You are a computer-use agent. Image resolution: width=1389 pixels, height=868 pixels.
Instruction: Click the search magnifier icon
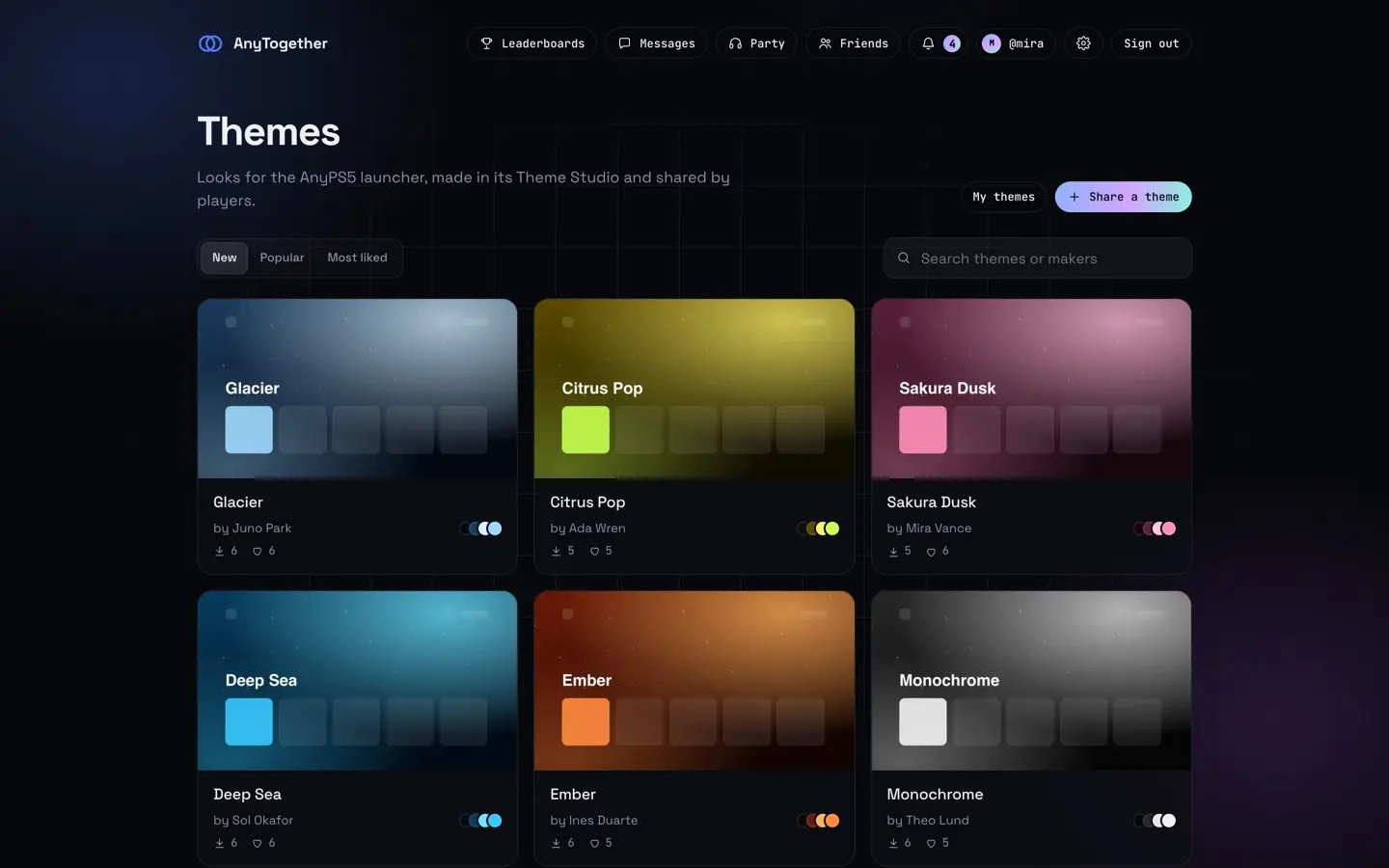point(904,258)
